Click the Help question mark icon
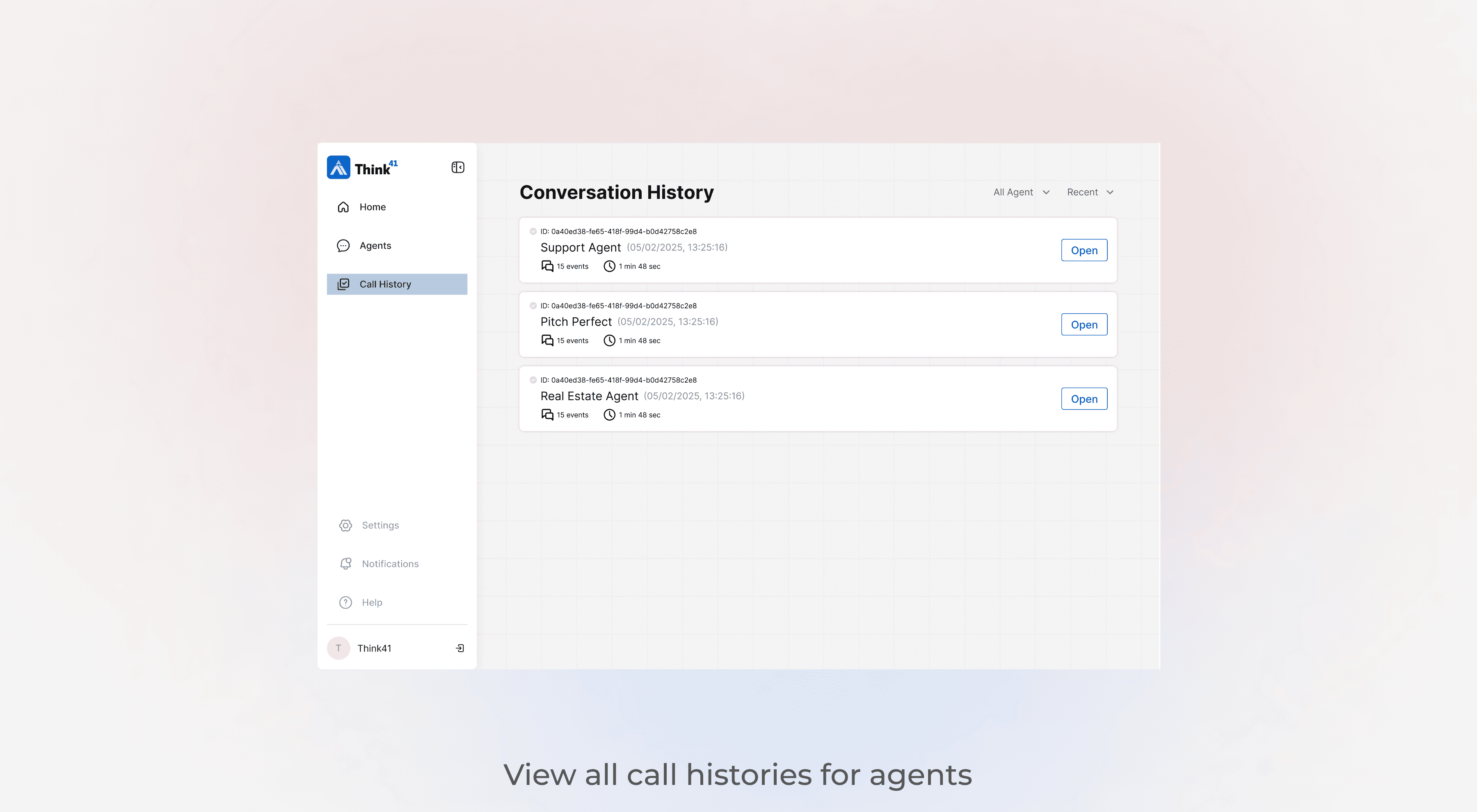This screenshot has height=812, width=1477. point(345,602)
